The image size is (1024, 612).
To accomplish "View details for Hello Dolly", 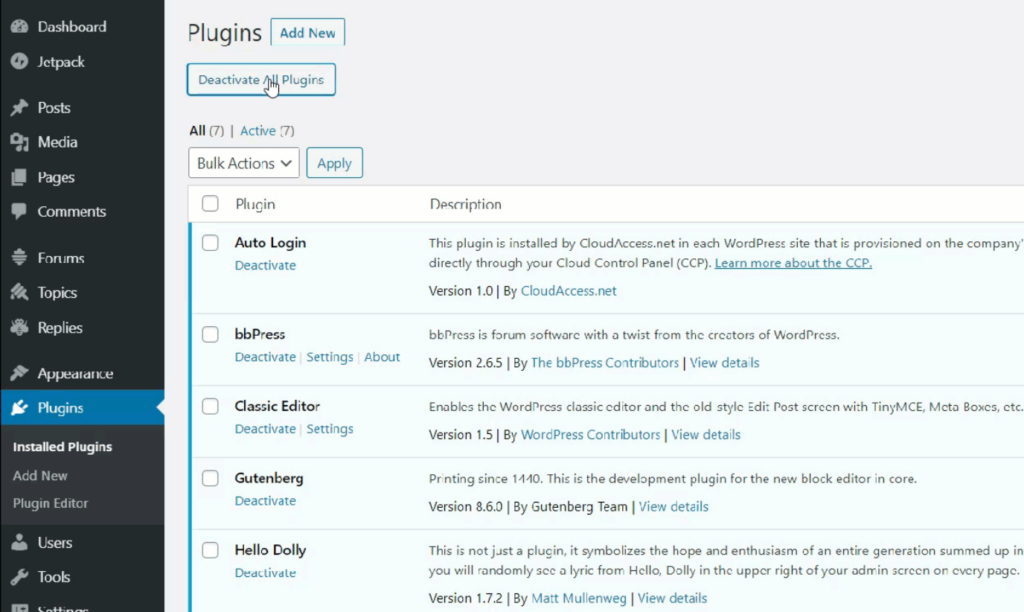I will 672,598.
